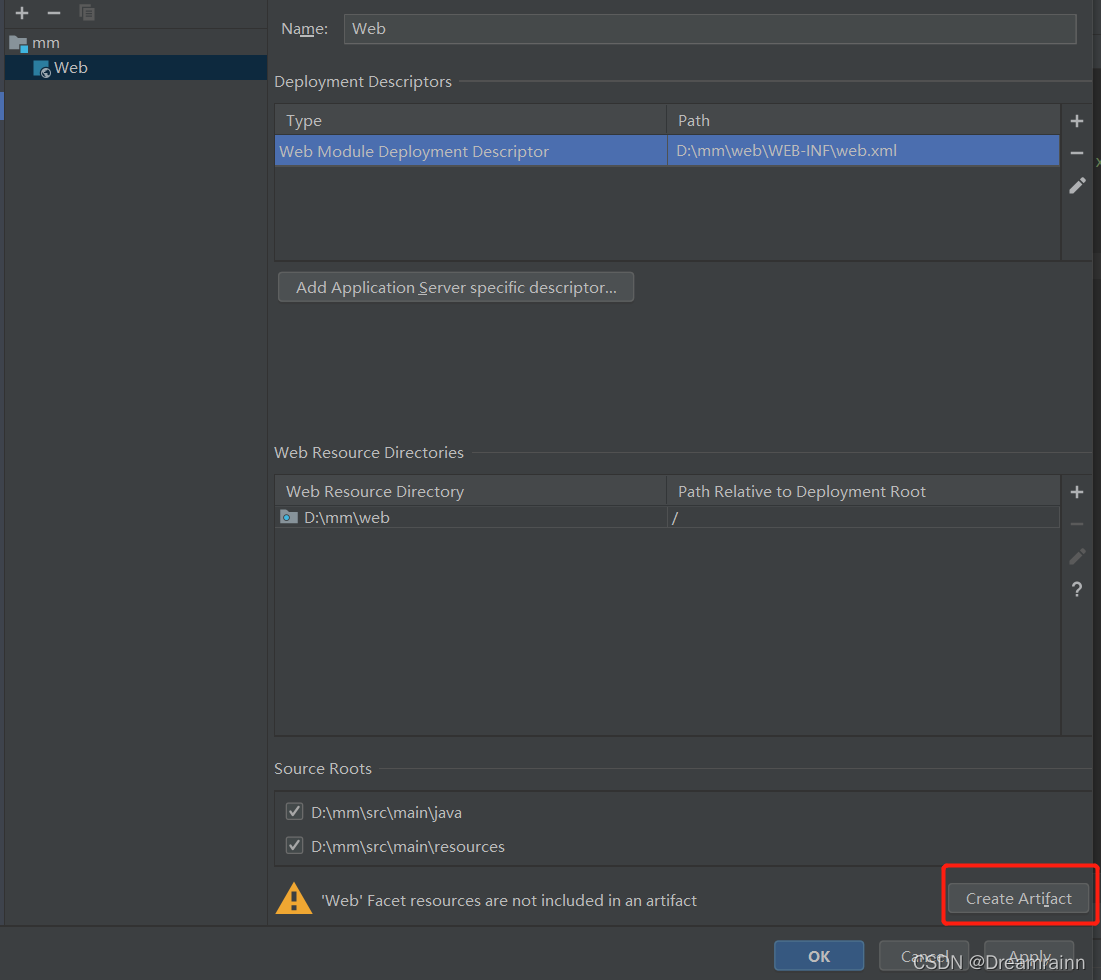Screen dimensions: 1101x980
Task: Remove the selected deployment descriptor
Action: pos(1076,152)
